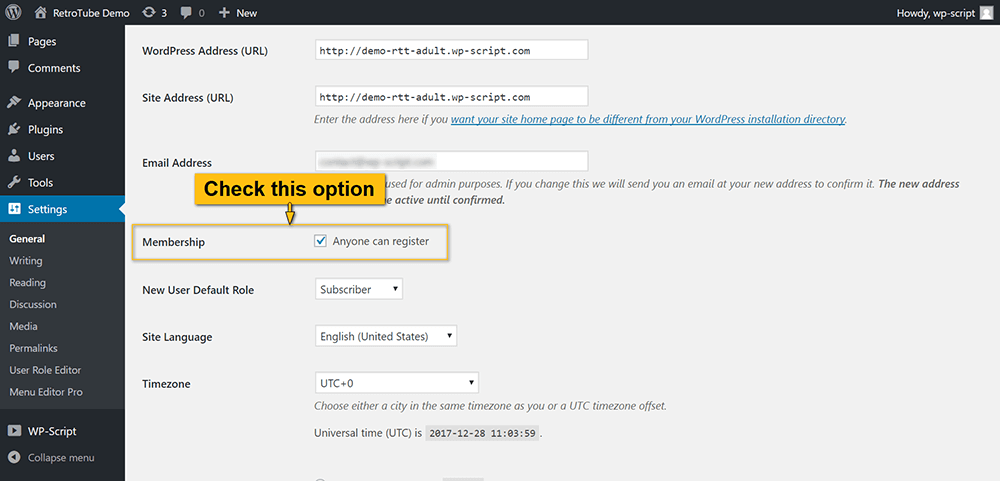Click Howdy, wp-script account link
This screenshot has height=481, width=1000.
click(x=936, y=13)
